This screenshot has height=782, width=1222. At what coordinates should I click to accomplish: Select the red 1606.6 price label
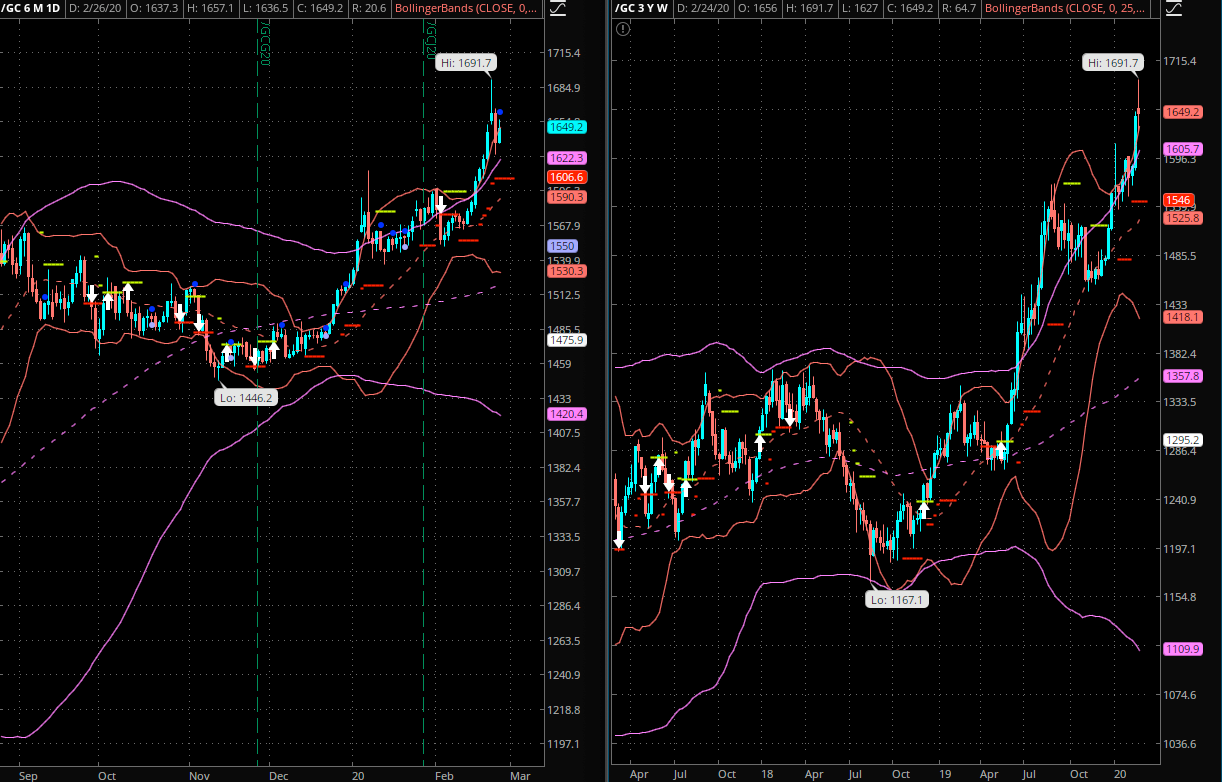coord(566,177)
